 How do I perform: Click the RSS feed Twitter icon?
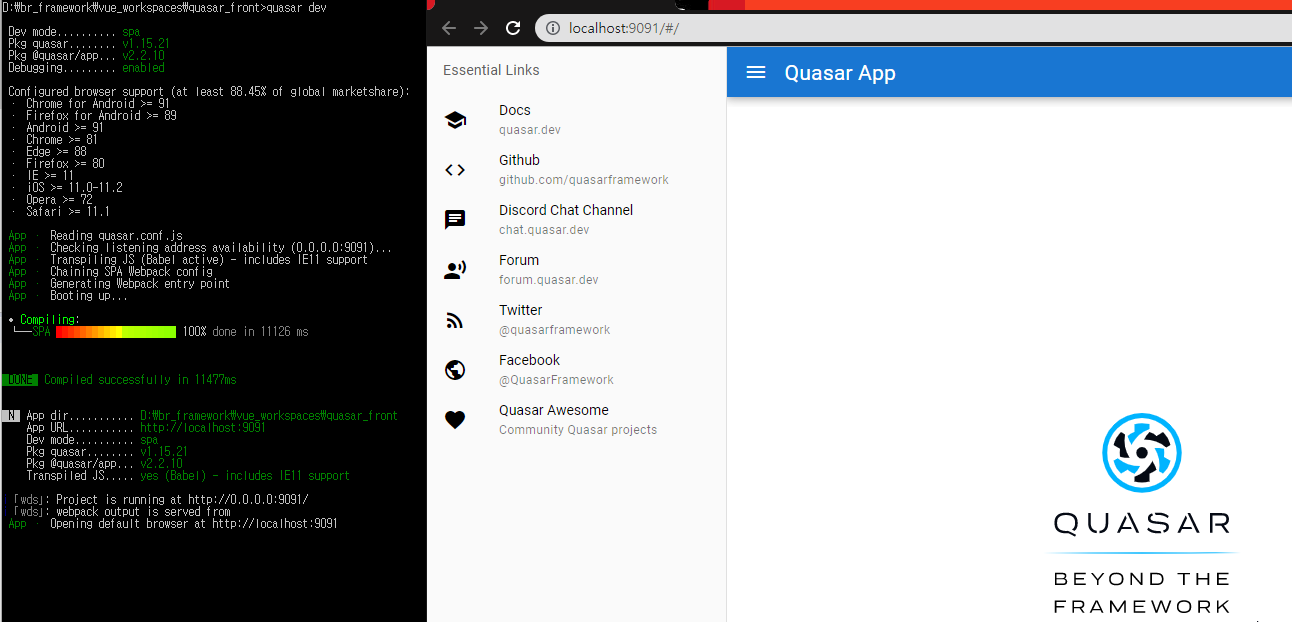point(455,320)
